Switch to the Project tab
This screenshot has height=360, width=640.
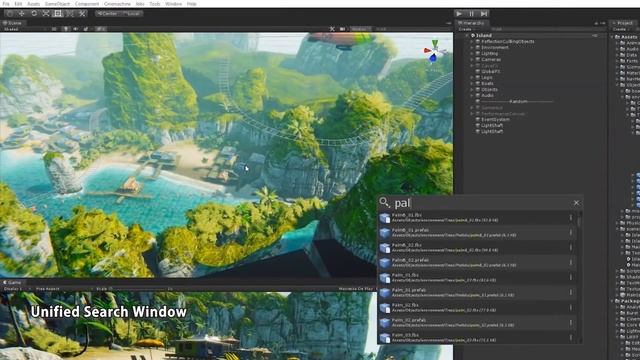click(x=622, y=23)
